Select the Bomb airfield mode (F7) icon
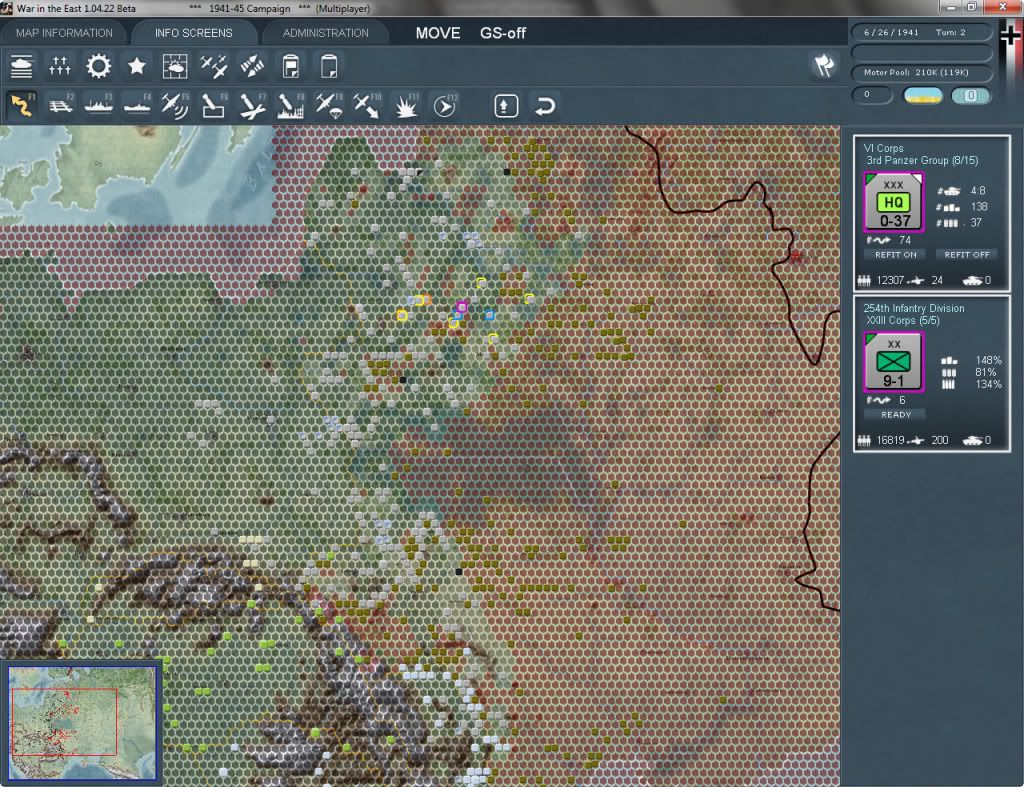This screenshot has height=787, width=1024. click(252, 105)
